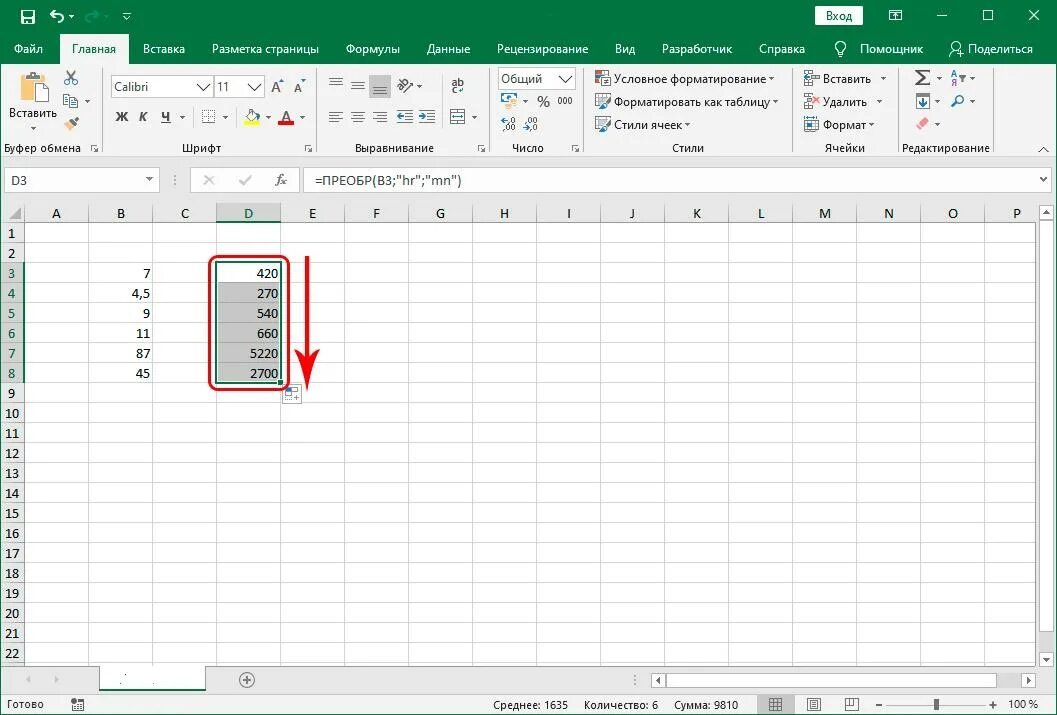The width and height of the screenshot is (1057, 715).
Task: Insert function with the fx icon
Action: [x=281, y=180]
